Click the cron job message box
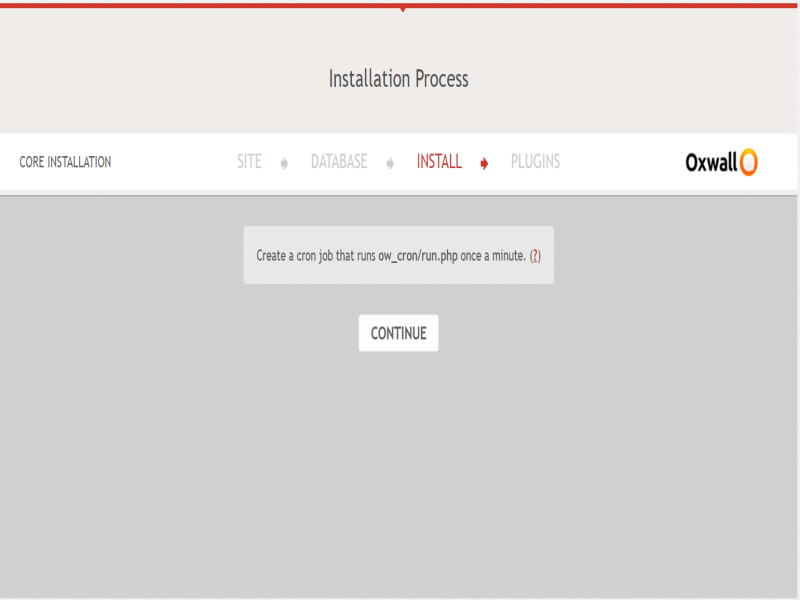 tap(398, 270)
